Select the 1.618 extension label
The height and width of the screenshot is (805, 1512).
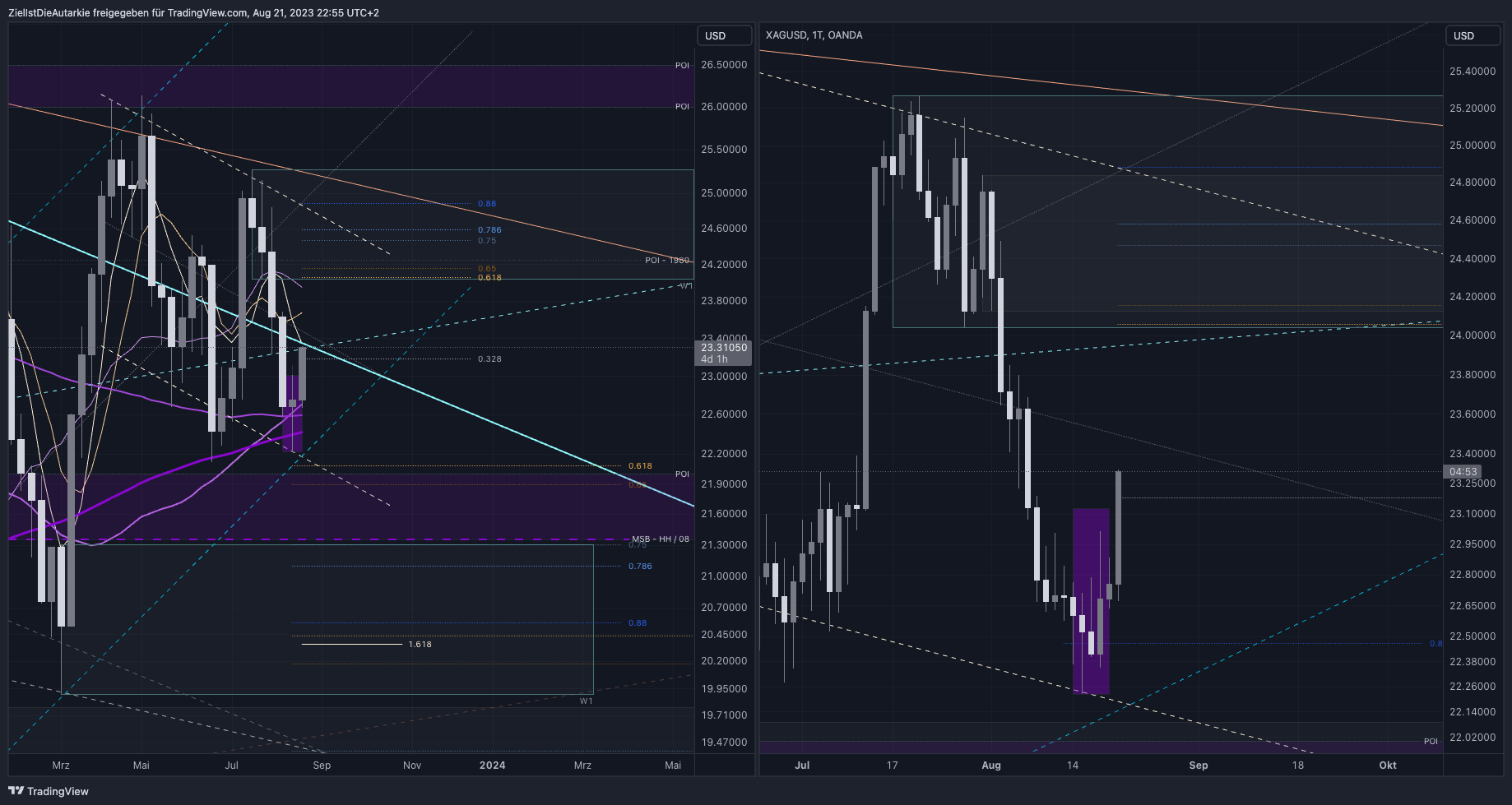420,645
